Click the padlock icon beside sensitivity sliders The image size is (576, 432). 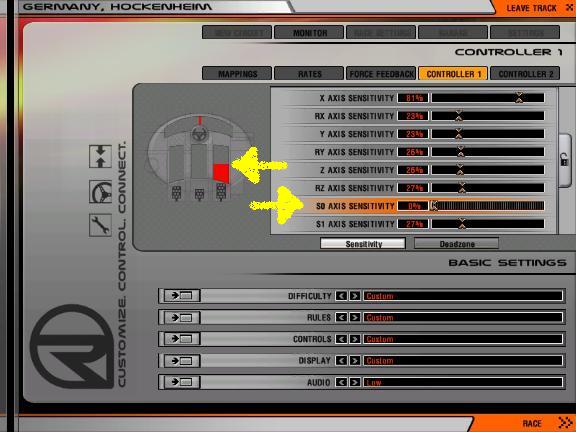564,161
